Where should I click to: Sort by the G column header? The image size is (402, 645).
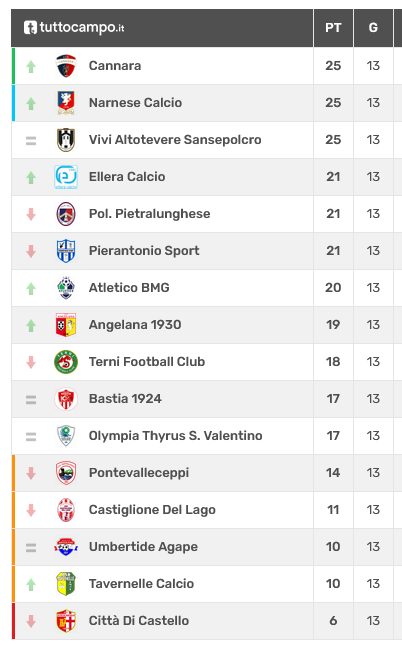(373, 28)
